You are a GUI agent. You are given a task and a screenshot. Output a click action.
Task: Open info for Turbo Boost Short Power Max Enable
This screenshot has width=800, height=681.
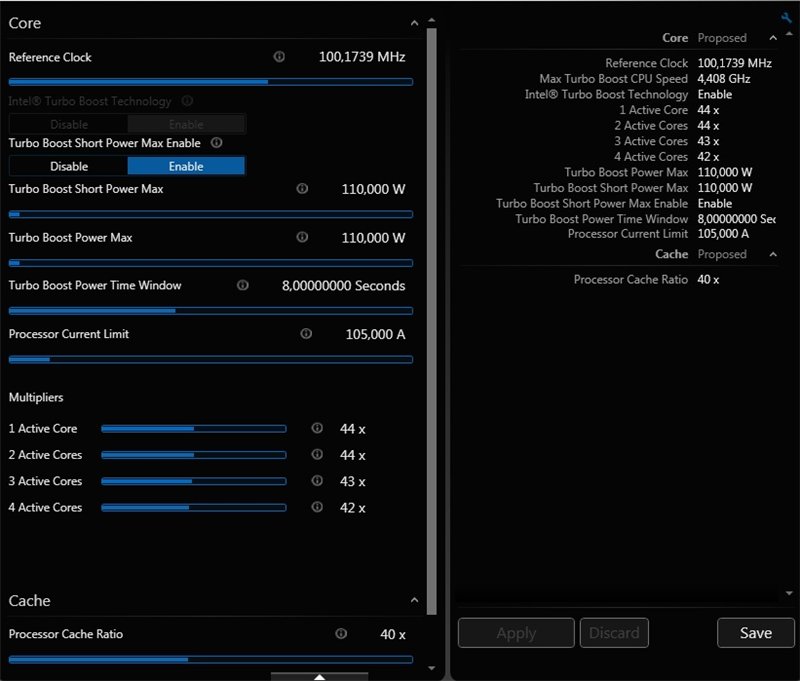pos(216,142)
